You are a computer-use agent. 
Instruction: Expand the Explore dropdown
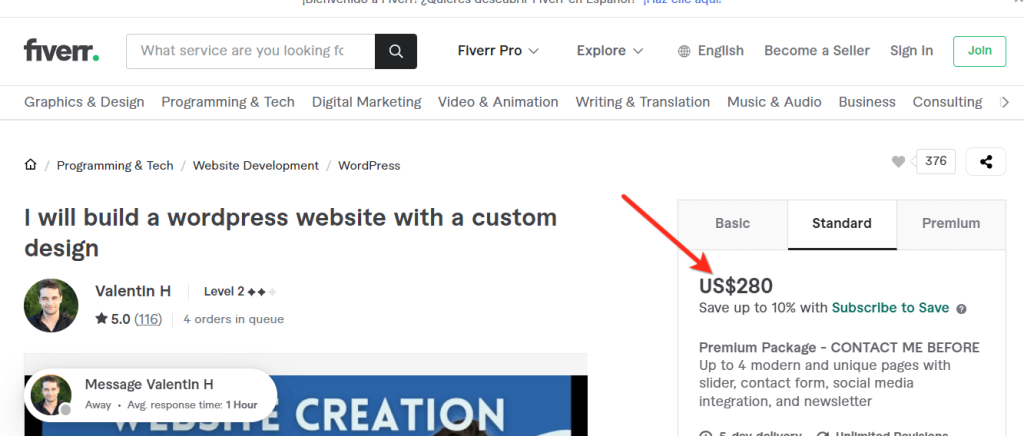(610, 51)
